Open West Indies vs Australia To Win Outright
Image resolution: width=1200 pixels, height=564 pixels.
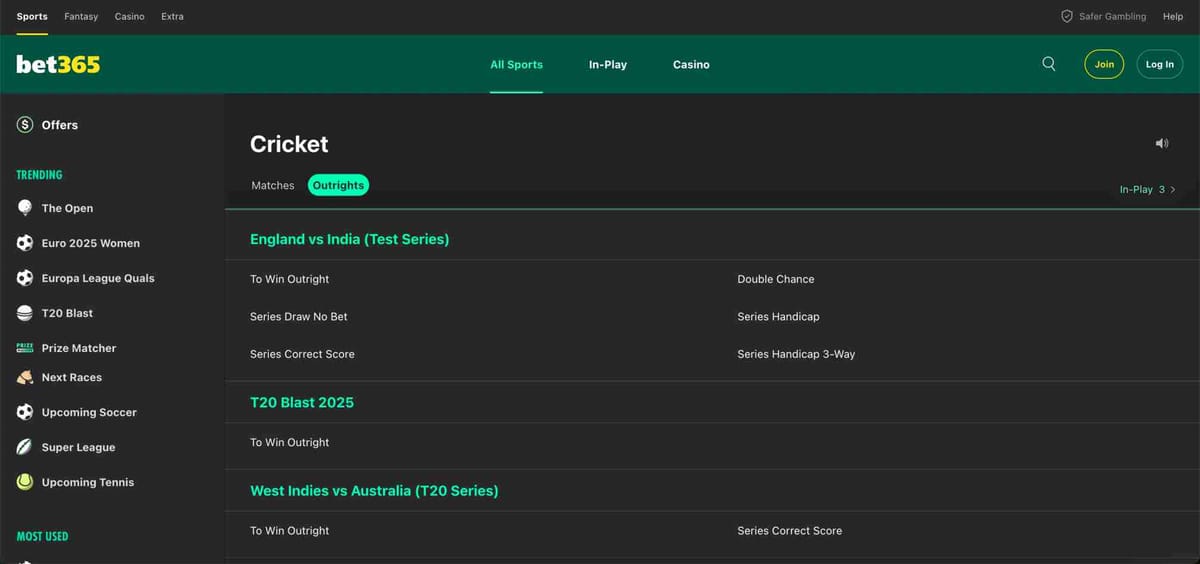(x=289, y=531)
